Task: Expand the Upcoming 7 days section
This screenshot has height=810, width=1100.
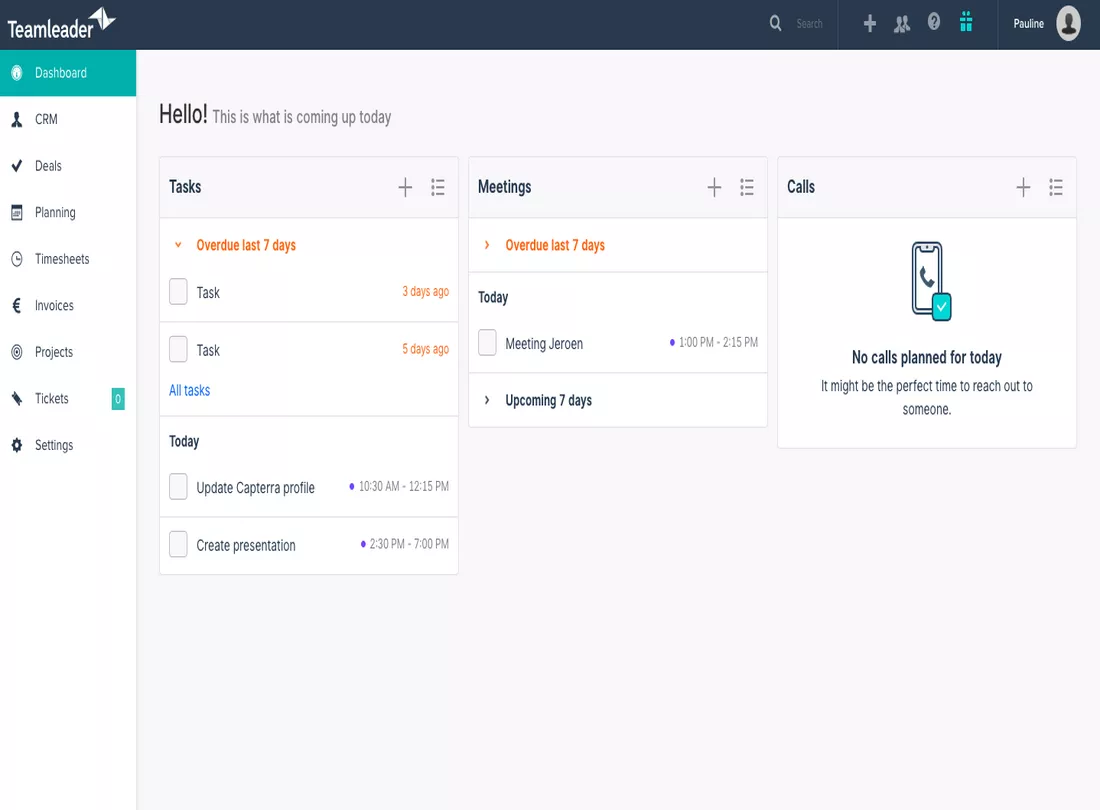Action: click(x=487, y=400)
